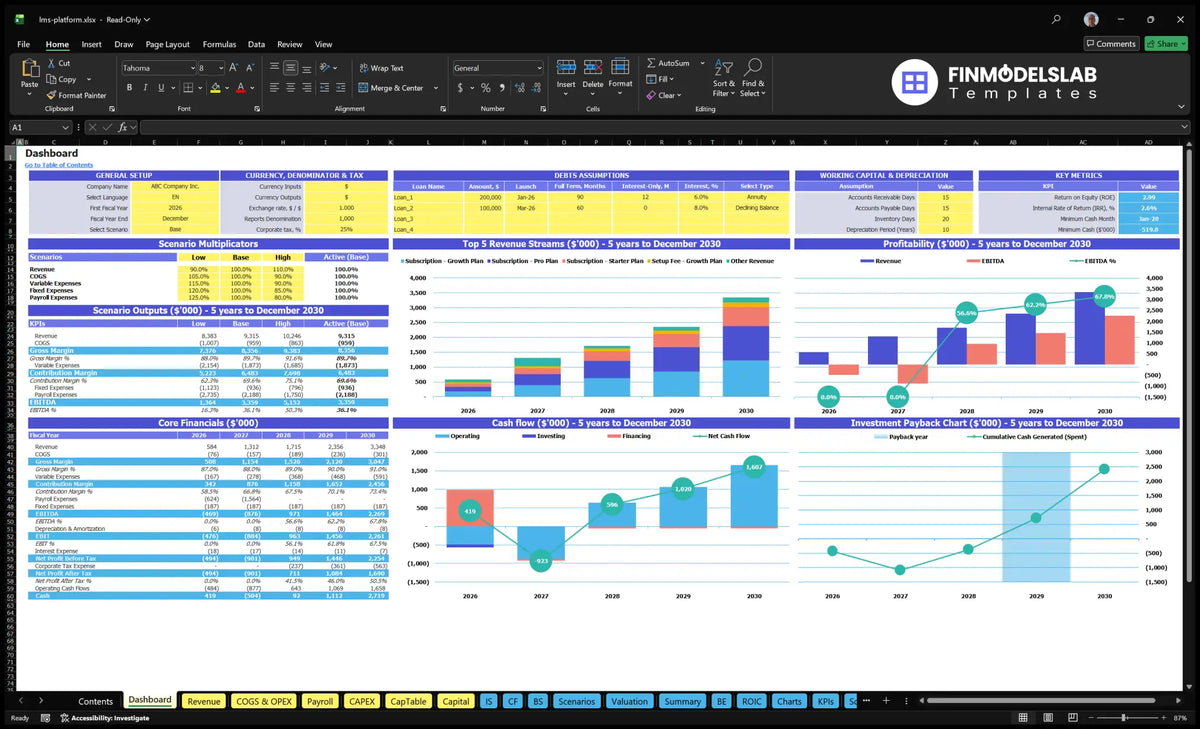Screen dimensions: 1200x729
Task: Switch to the Formulas ribbon tab
Action: 219,44
